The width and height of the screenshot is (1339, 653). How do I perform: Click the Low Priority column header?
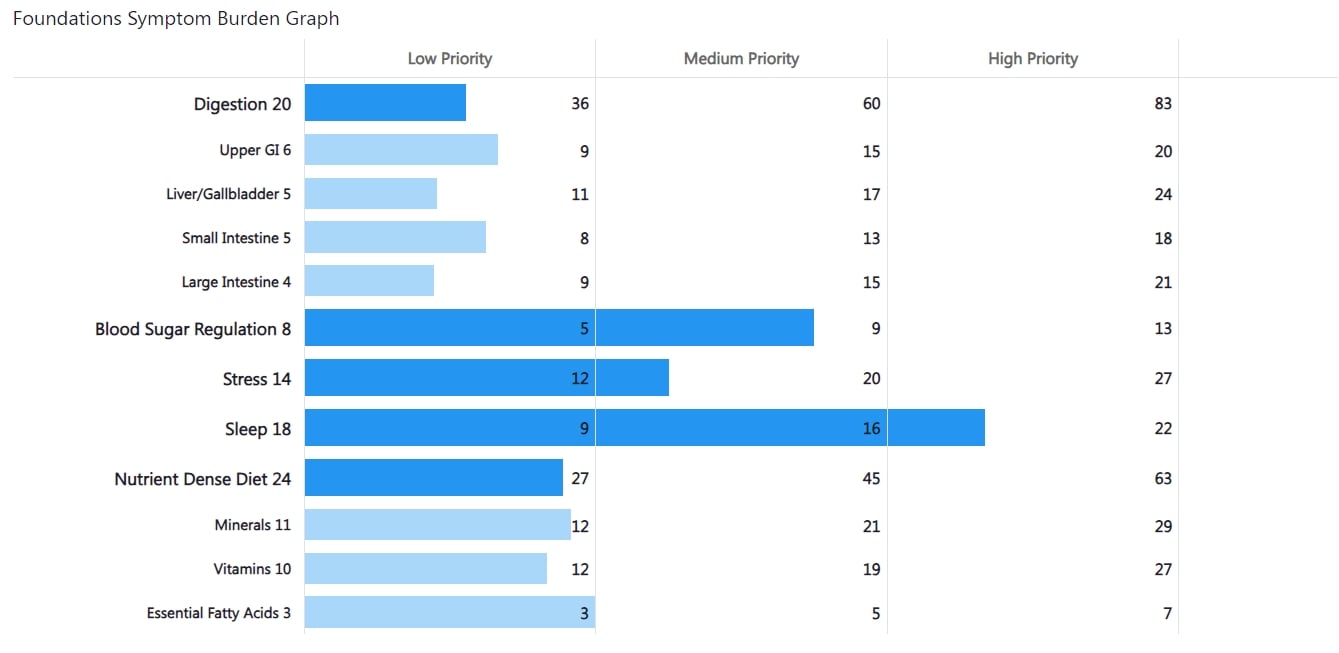click(450, 59)
